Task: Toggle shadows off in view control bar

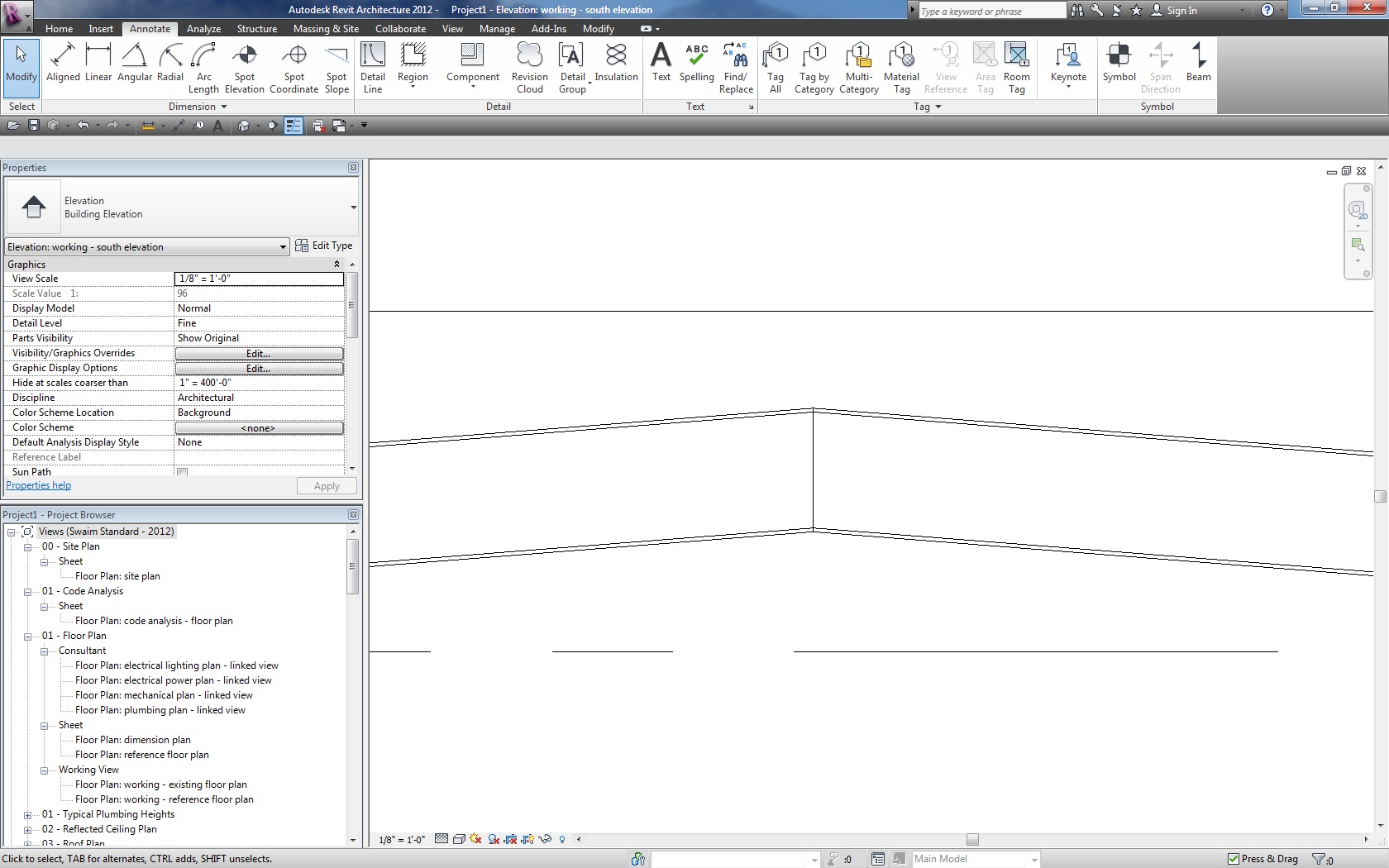Action: tap(494, 839)
